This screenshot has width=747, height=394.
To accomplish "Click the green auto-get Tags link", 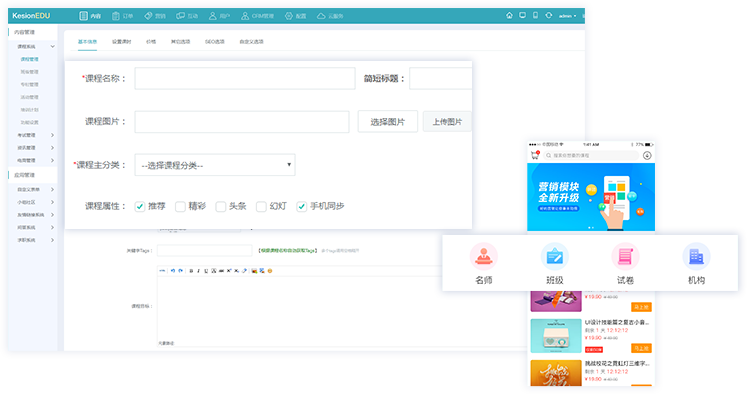I will 287,250.
